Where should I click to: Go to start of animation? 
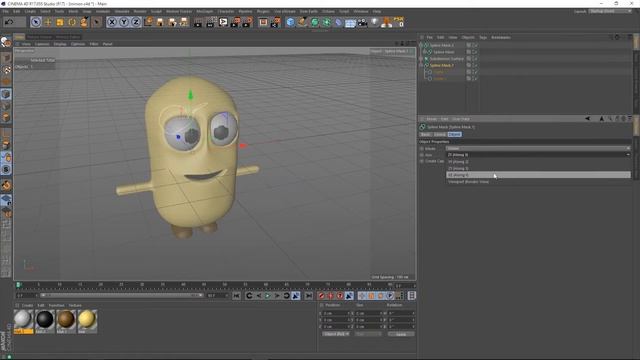click(x=236, y=296)
